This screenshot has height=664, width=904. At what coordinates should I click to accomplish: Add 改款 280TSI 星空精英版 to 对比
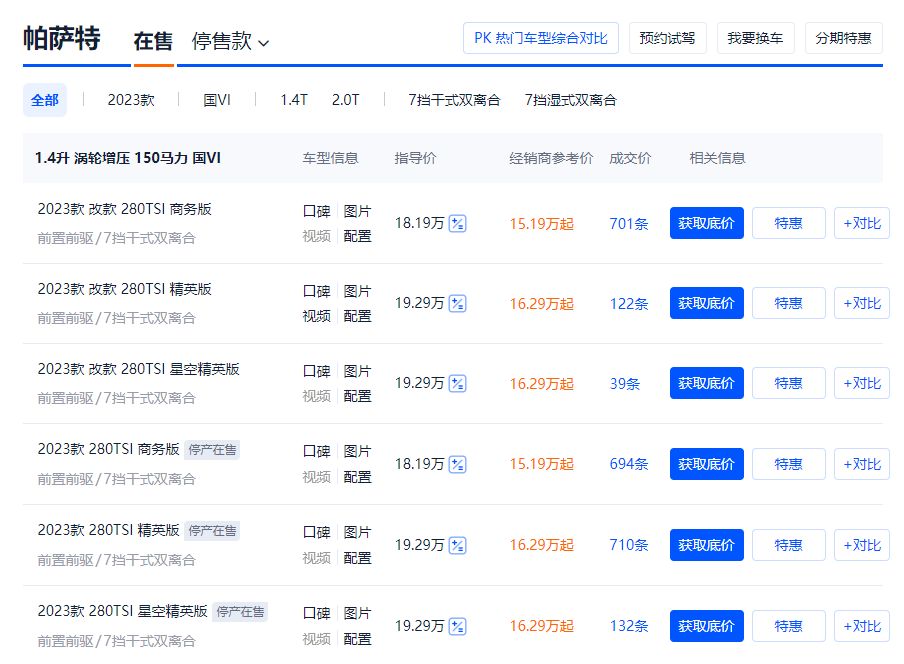pyautogui.click(x=861, y=383)
